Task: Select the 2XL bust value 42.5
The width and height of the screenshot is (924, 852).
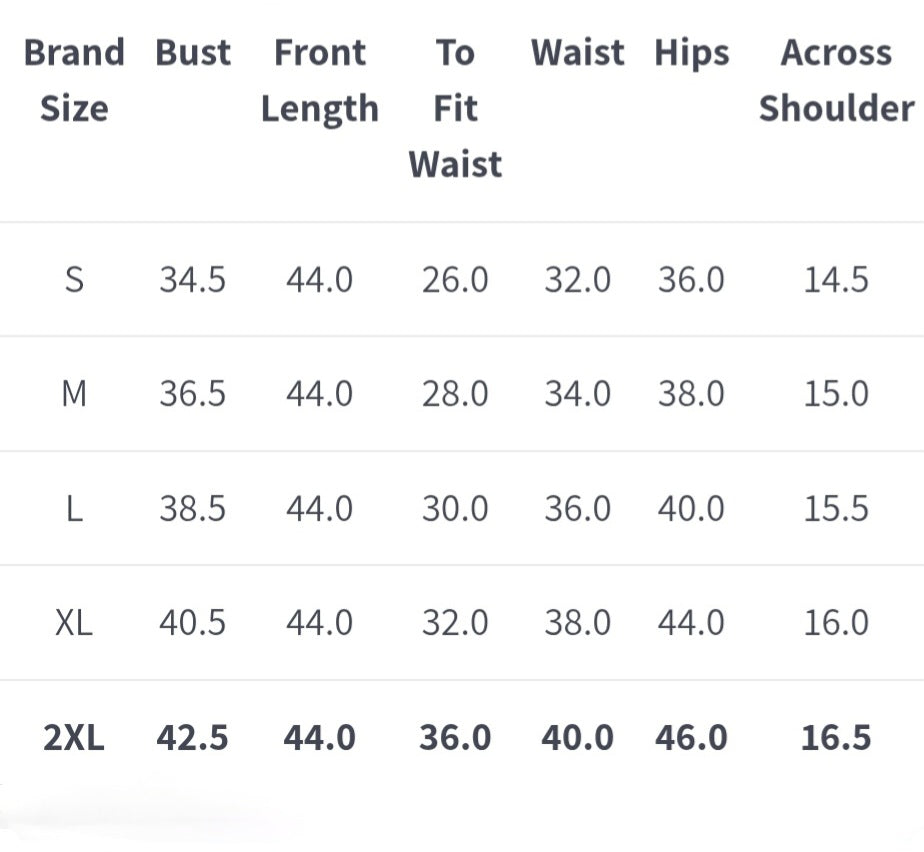Action: [x=193, y=738]
